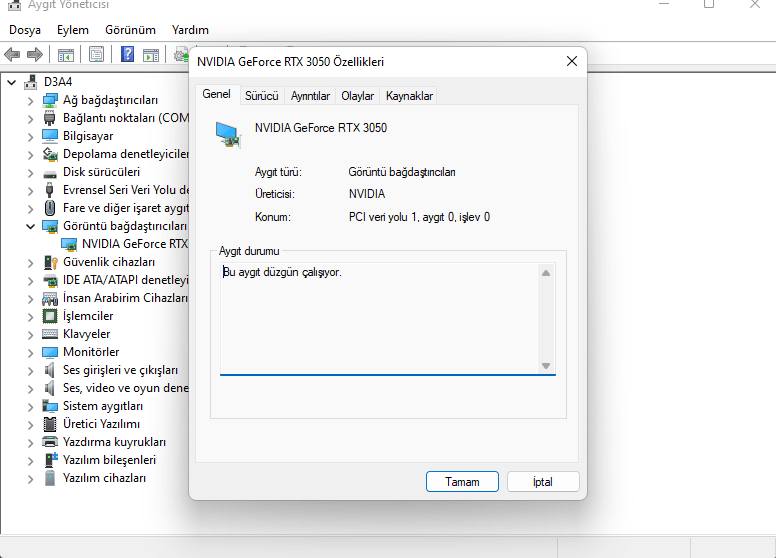Open the Yardım menu
776x558 pixels.
click(x=190, y=30)
